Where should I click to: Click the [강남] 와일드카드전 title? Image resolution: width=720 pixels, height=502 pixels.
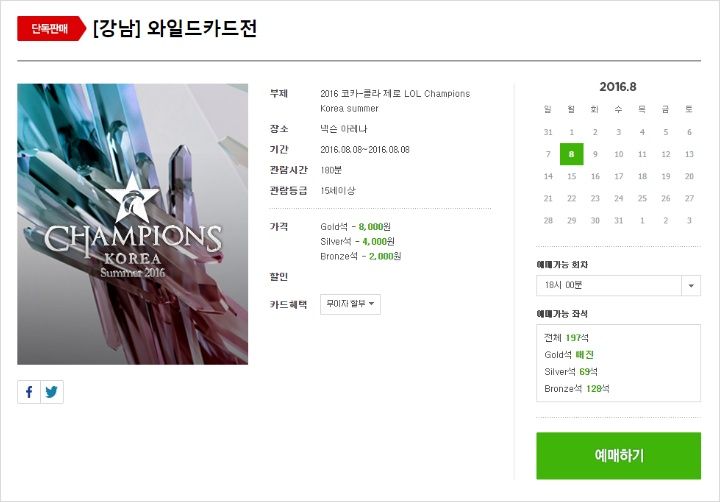point(174,28)
